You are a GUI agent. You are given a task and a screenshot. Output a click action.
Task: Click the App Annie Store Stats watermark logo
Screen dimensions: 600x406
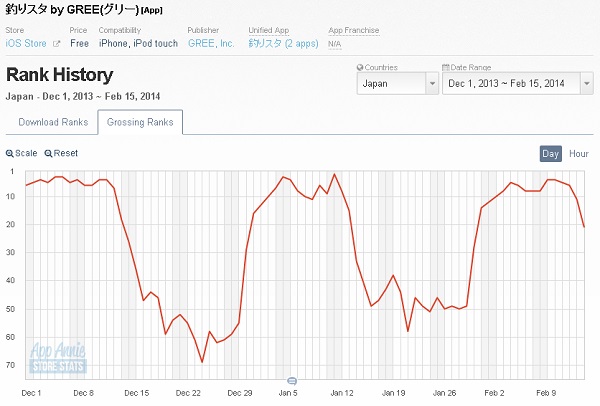[x=57, y=356]
